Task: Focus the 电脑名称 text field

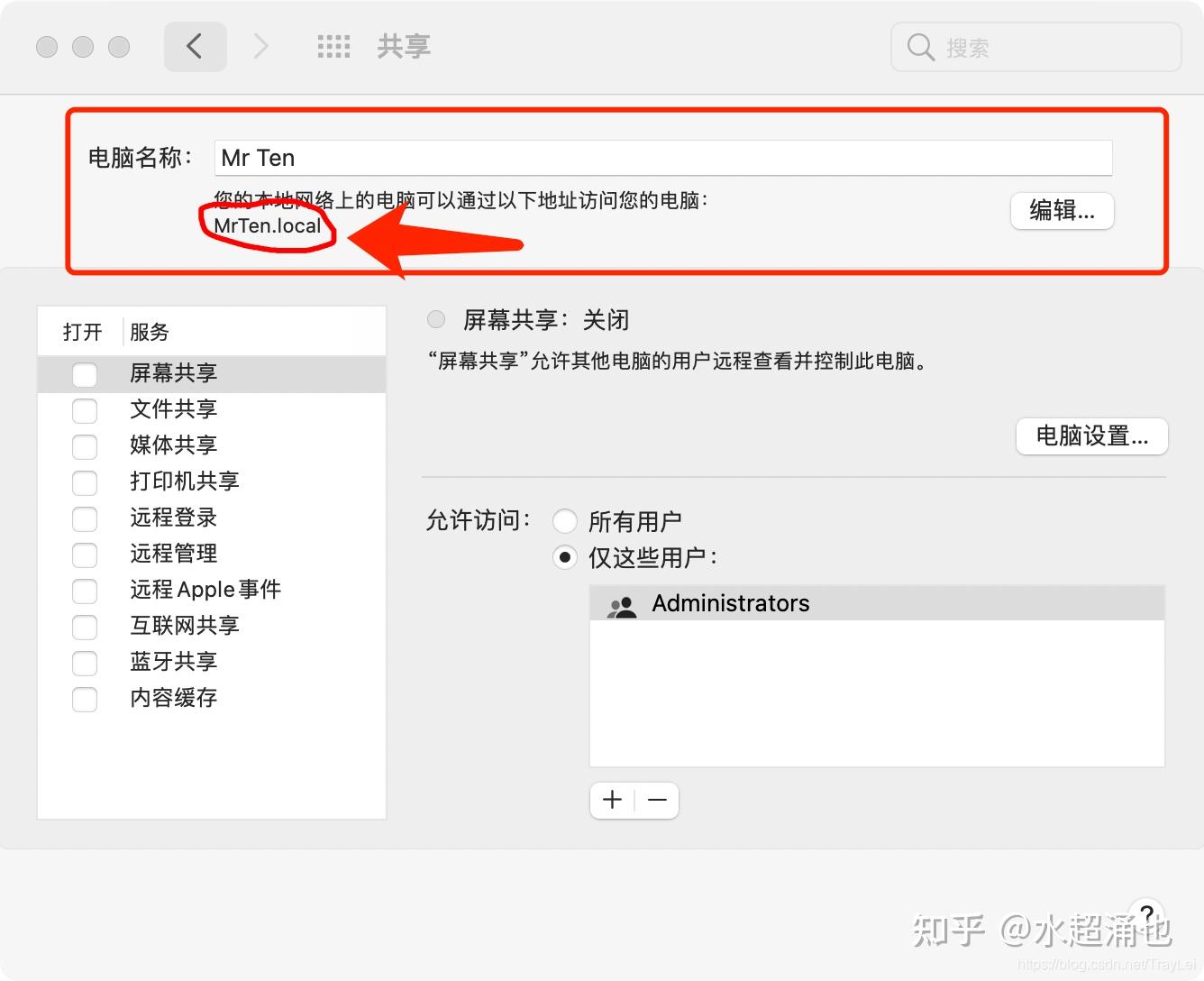Action: [x=663, y=158]
